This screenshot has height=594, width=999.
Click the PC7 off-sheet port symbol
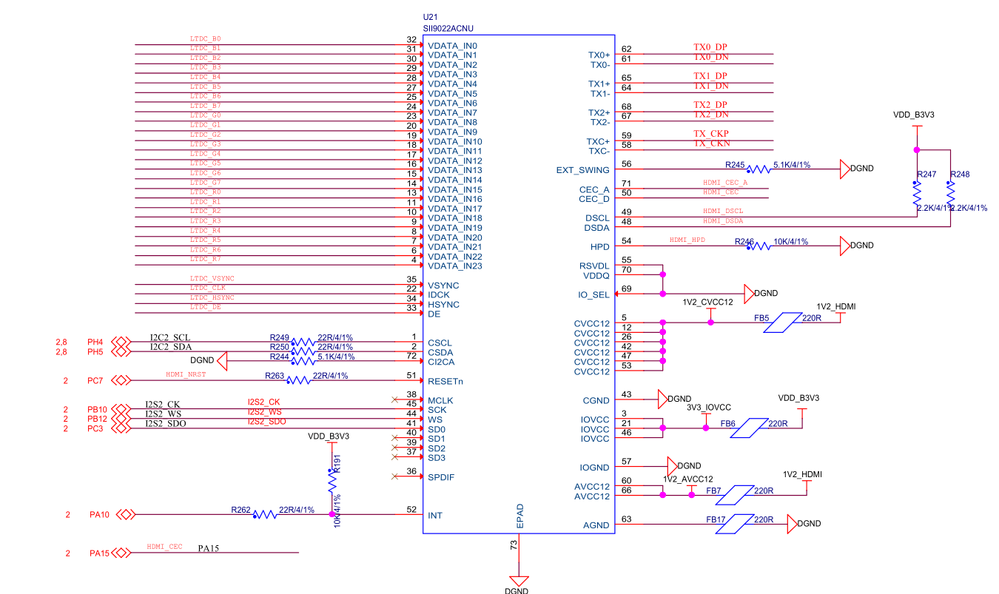[120, 380]
